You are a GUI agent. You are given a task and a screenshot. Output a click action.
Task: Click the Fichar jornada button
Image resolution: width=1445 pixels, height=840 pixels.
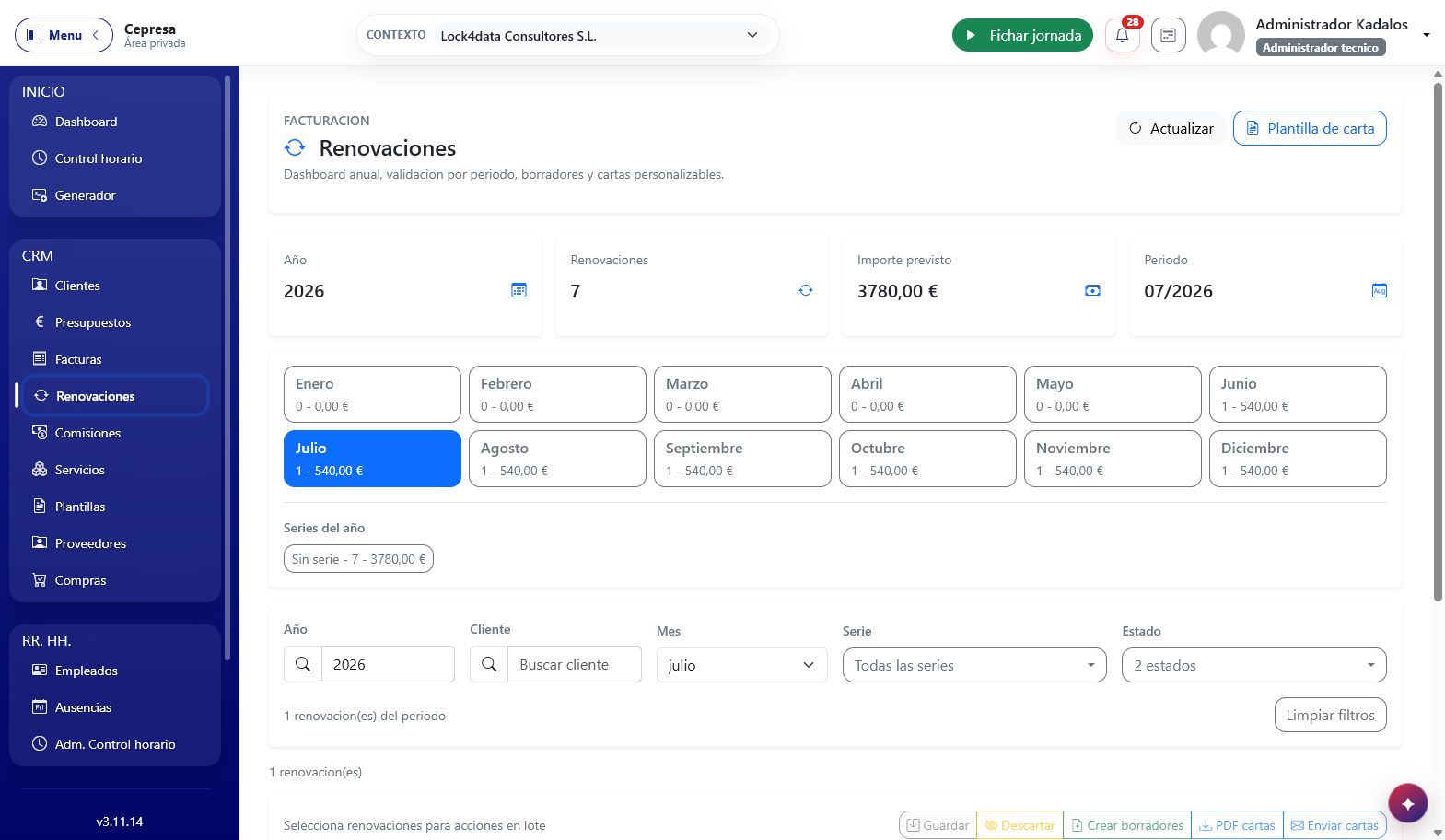(x=1022, y=35)
